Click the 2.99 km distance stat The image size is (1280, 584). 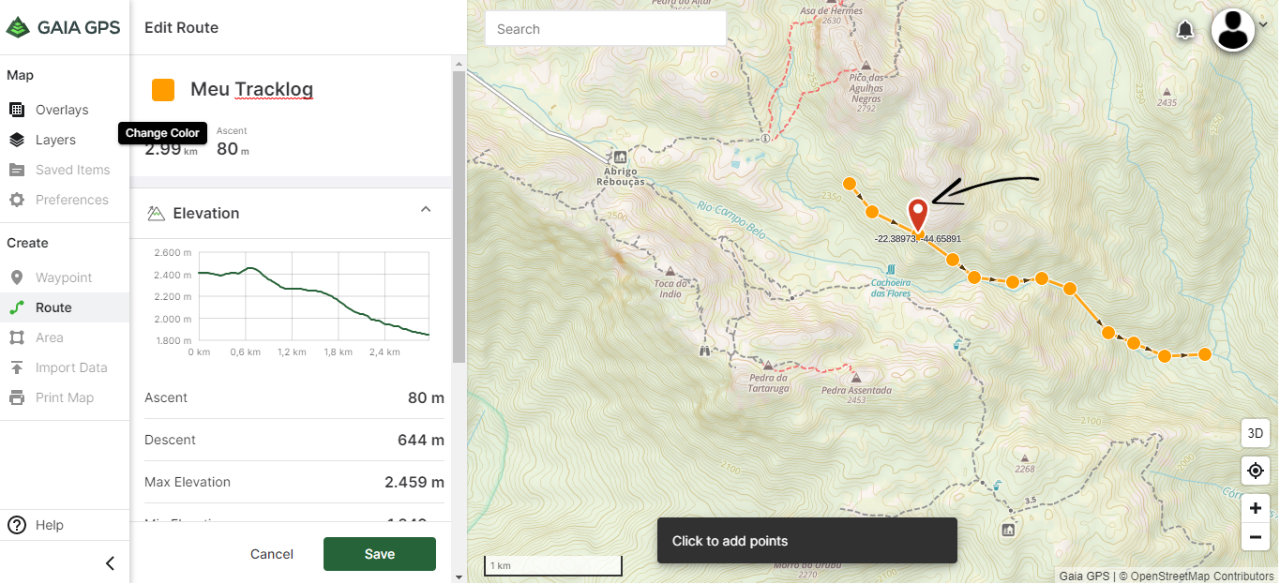click(x=171, y=149)
